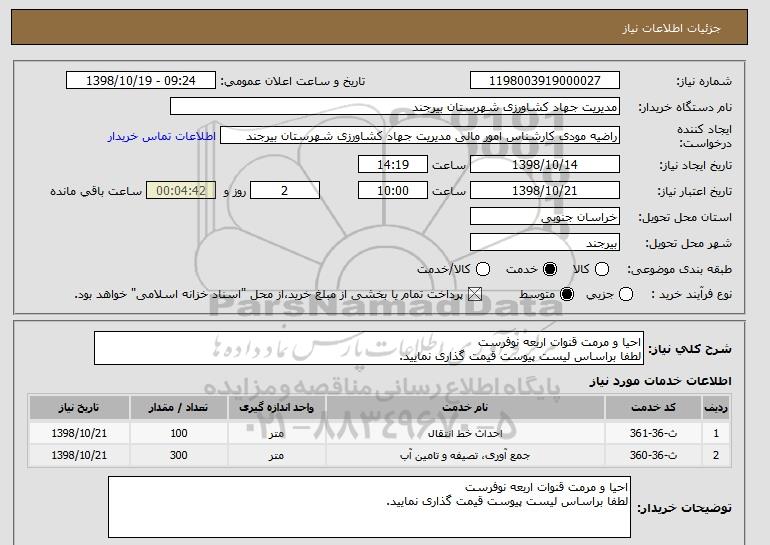
Task: Click the شرح کلی نیاز text area
Action: (369, 349)
